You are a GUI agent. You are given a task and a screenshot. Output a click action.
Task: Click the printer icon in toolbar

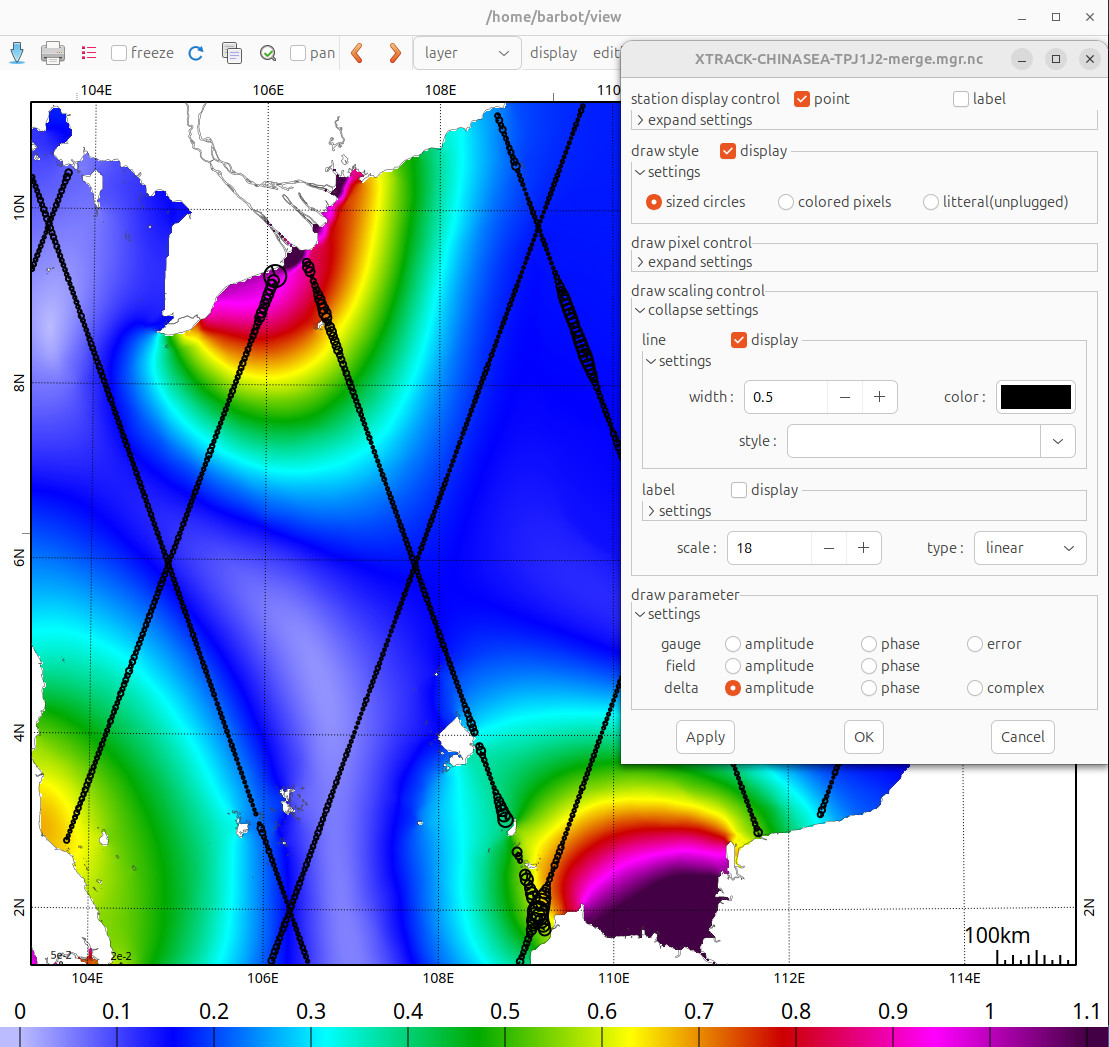tap(53, 53)
